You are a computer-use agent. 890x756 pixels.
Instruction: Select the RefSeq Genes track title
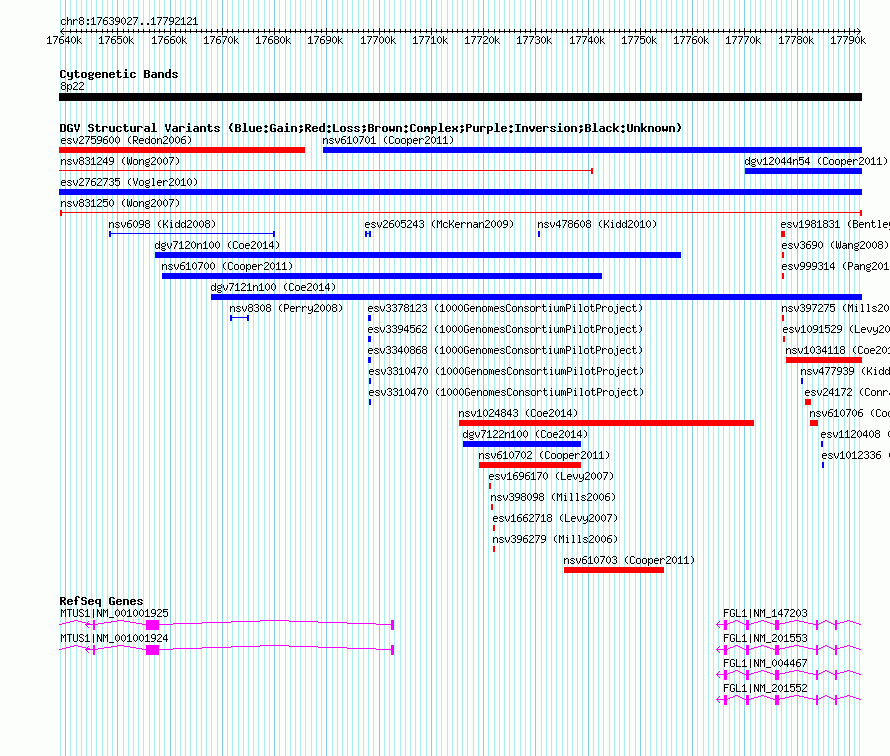coord(101,600)
